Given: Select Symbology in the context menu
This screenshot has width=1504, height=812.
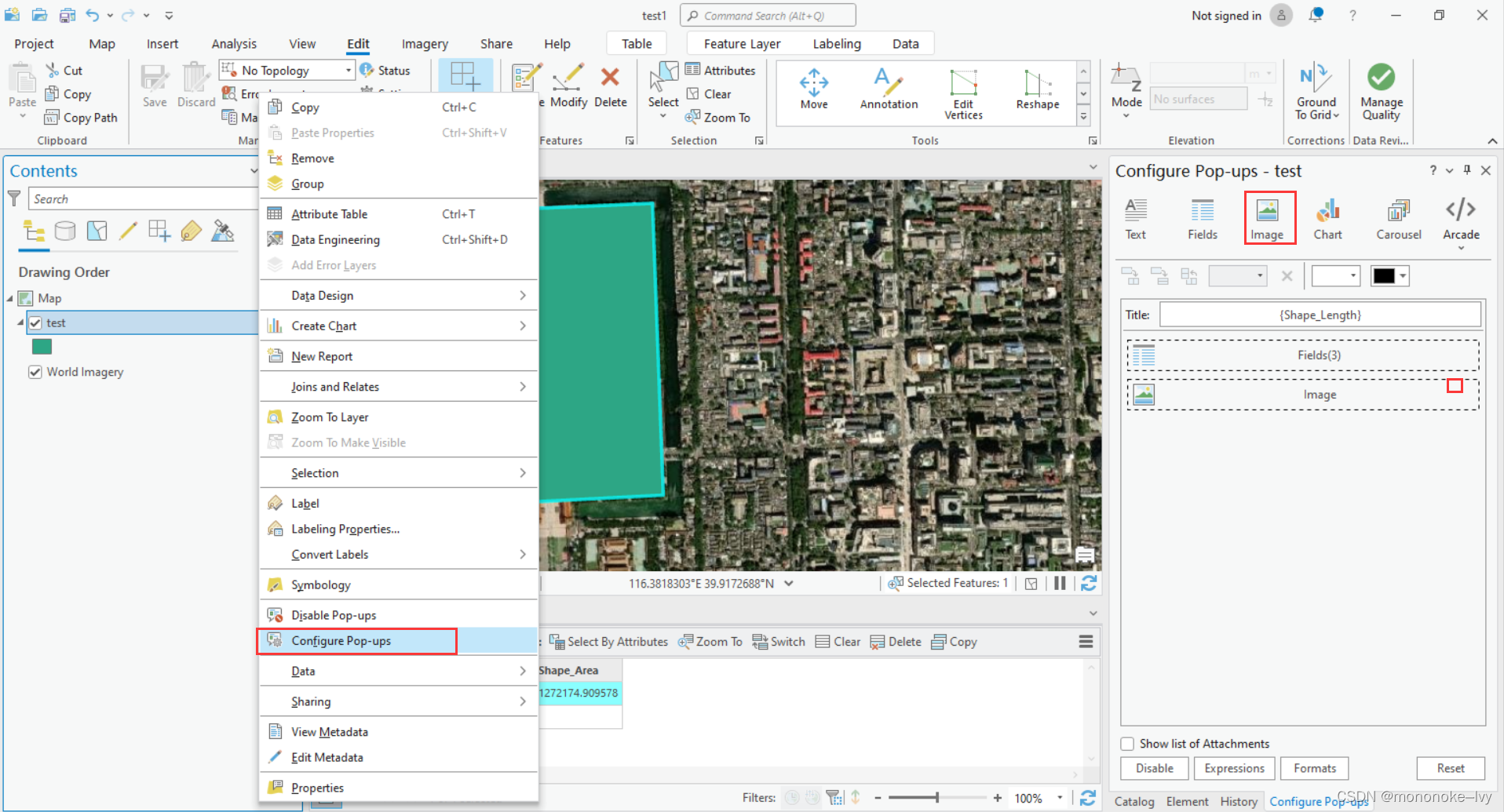Looking at the screenshot, I should [x=398, y=584].
